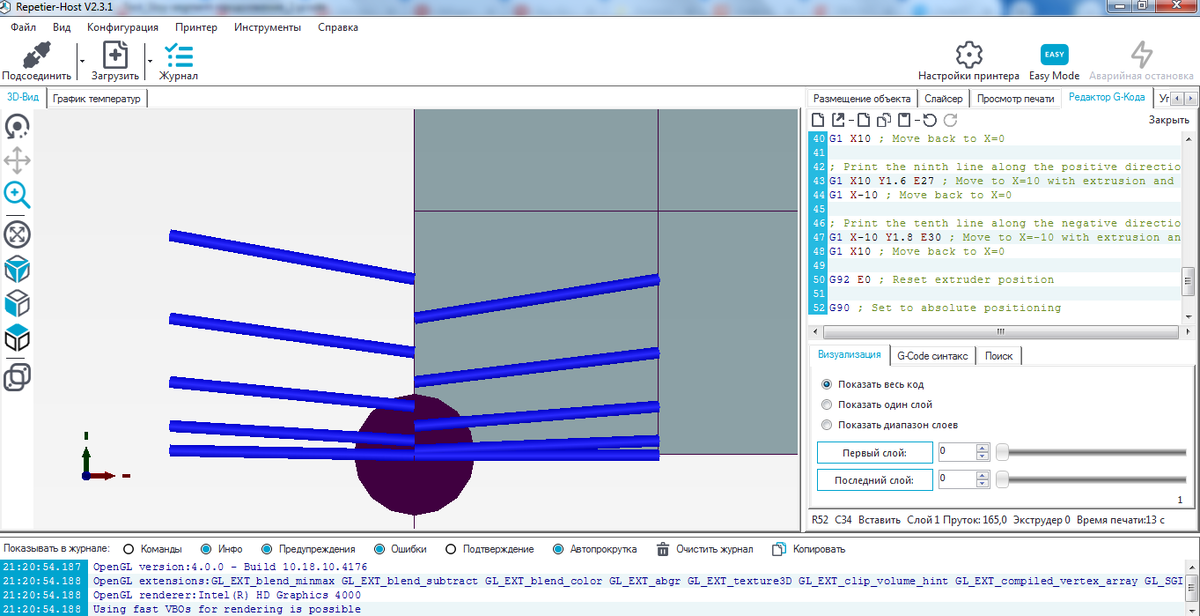Switch to 'Слайсер' tab

coord(943,98)
